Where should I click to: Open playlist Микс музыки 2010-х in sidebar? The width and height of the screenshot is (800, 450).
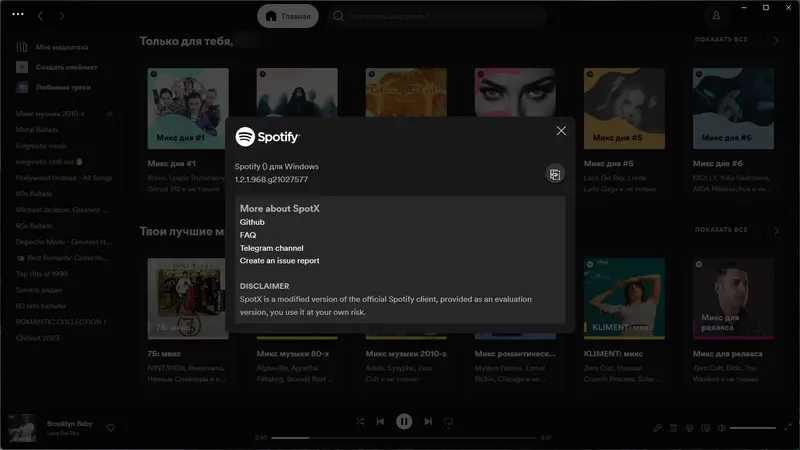(x=50, y=113)
